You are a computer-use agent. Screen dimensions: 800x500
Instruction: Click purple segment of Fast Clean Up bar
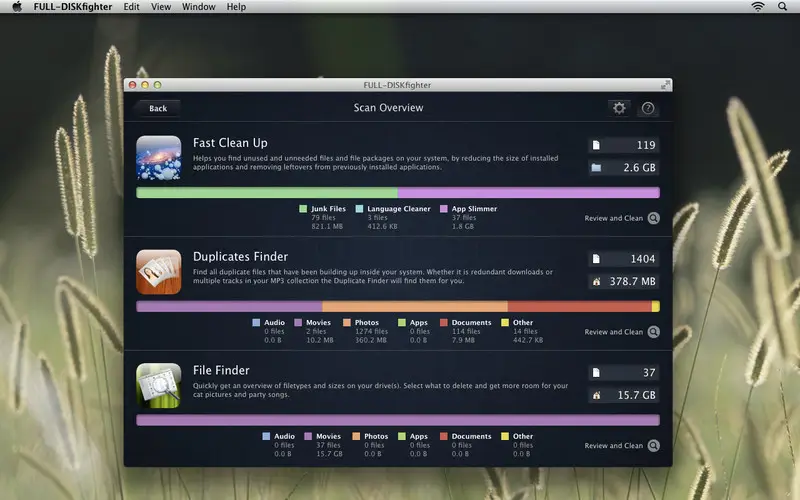[x=529, y=192]
